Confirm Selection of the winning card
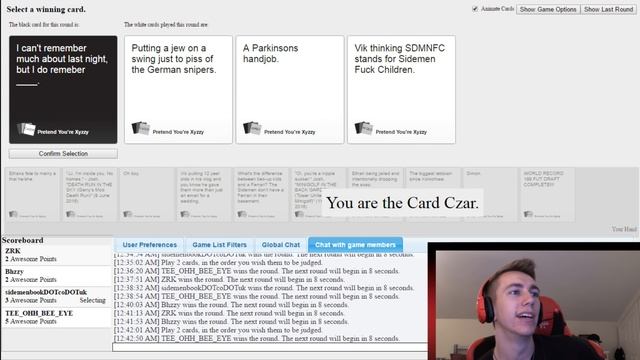This screenshot has width=640, height=360. 63,153
